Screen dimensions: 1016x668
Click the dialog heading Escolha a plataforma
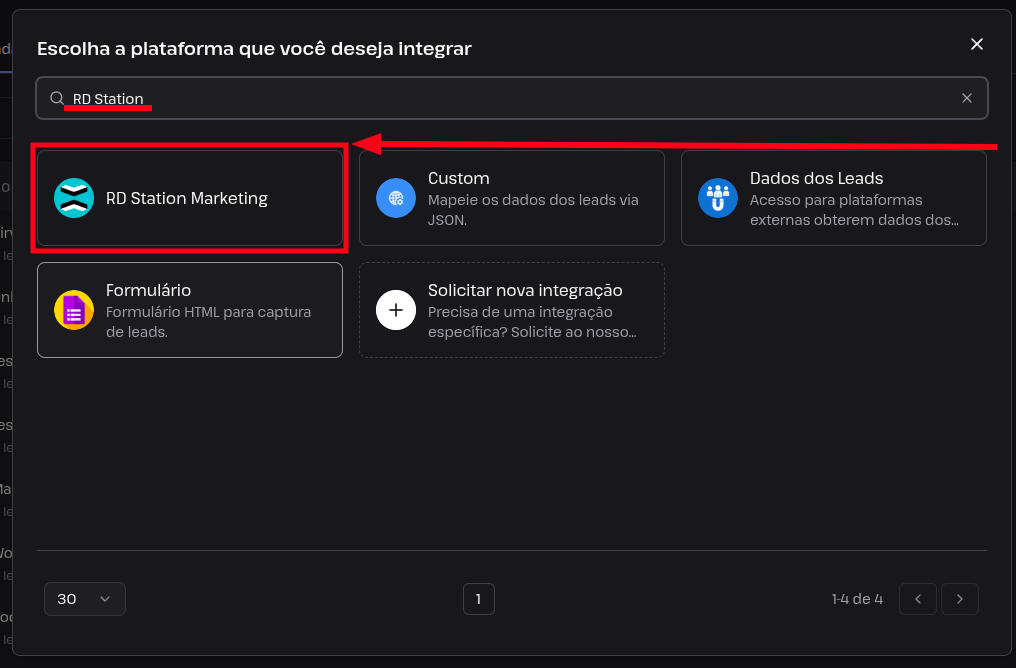pyautogui.click(x=254, y=49)
